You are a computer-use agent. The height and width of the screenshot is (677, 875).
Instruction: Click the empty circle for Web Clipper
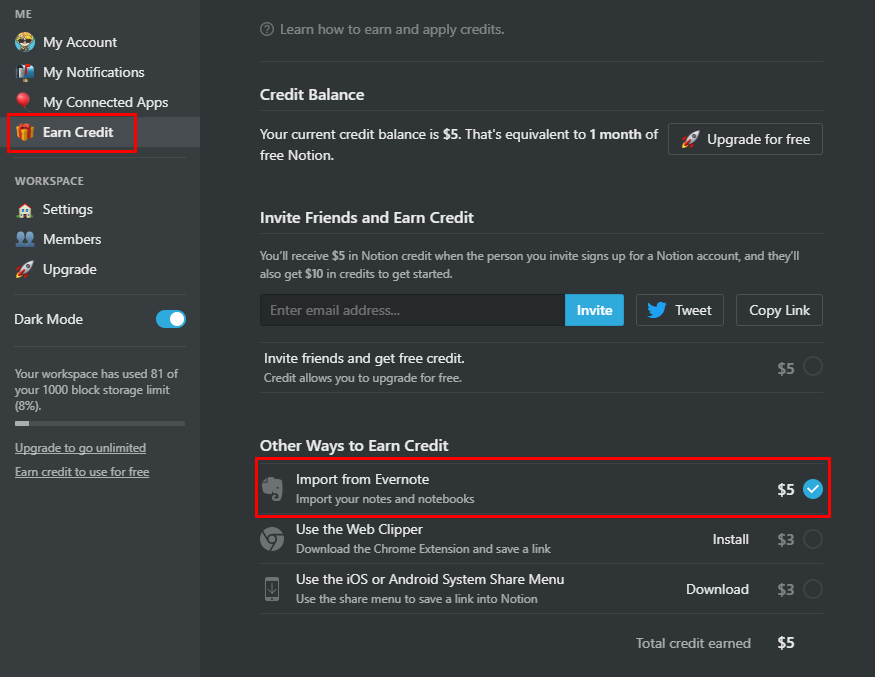812,539
